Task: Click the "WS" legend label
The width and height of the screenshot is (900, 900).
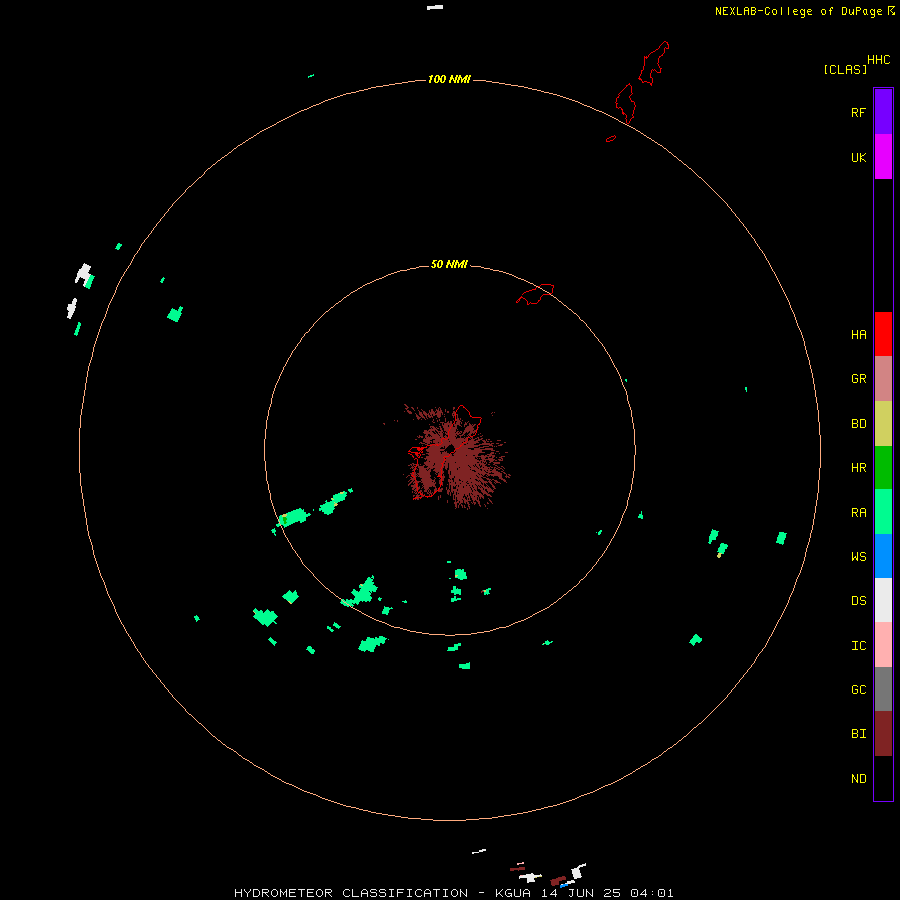Action: point(859,557)
